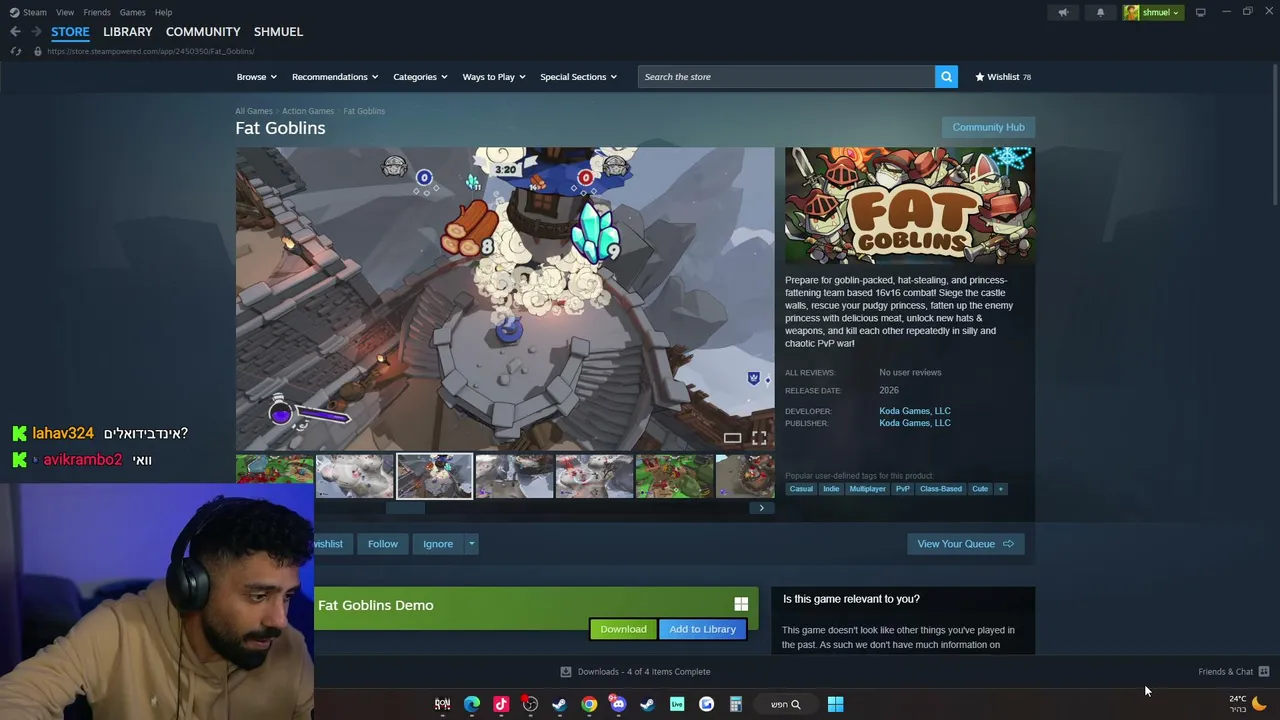Select the Casual tag

tap(801, 489)
